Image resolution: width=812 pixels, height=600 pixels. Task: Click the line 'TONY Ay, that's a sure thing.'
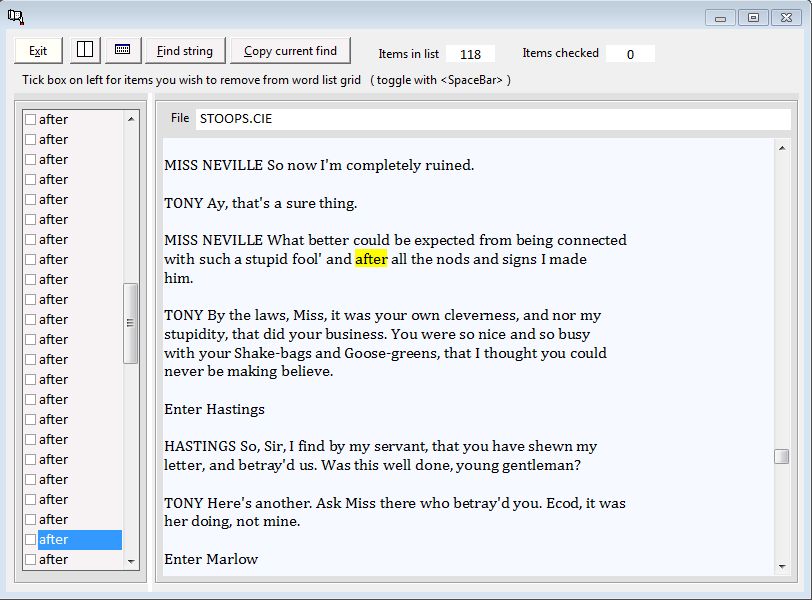coord(260,203)
